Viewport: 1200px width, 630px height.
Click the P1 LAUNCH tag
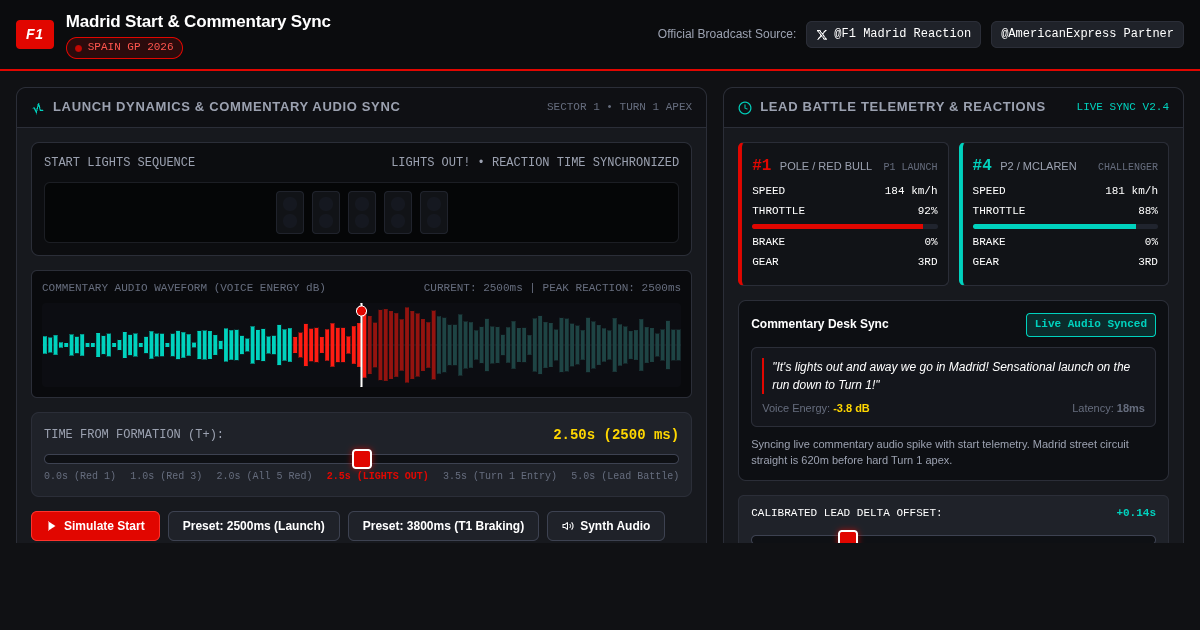pyautogui.click(x=910, y=167)
